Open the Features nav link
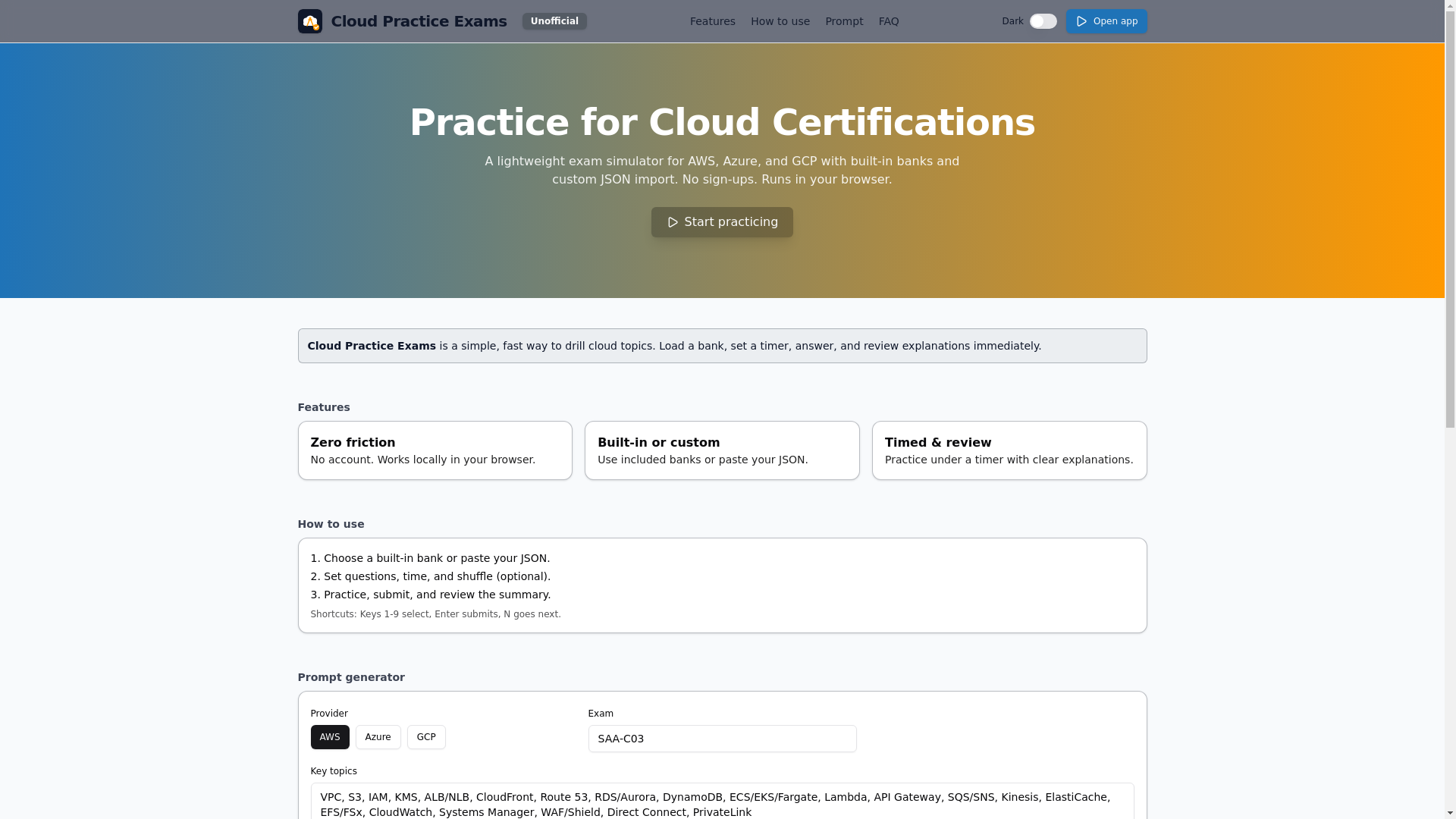Screen dimensions: 1456x819 coord(712,21)
